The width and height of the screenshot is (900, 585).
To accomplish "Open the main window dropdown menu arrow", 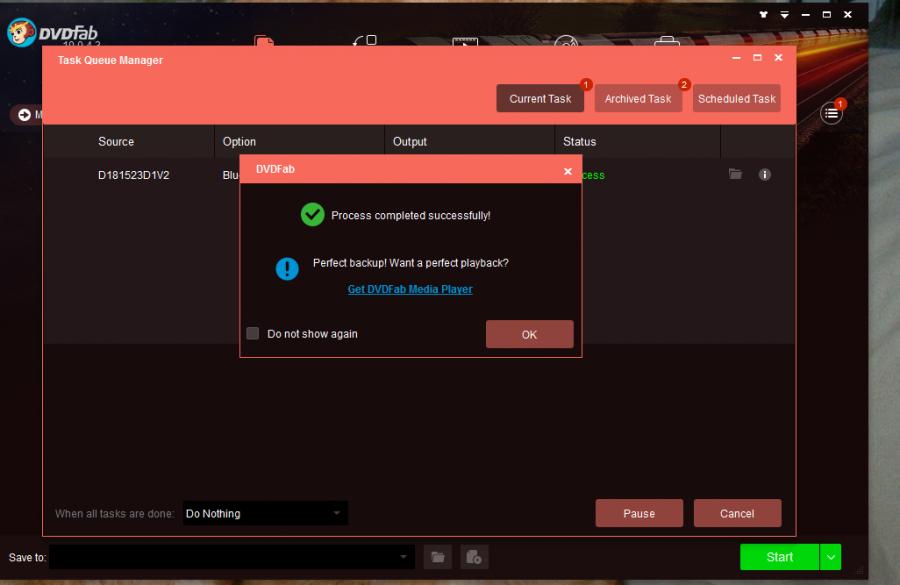I will (x=785, y=14).
